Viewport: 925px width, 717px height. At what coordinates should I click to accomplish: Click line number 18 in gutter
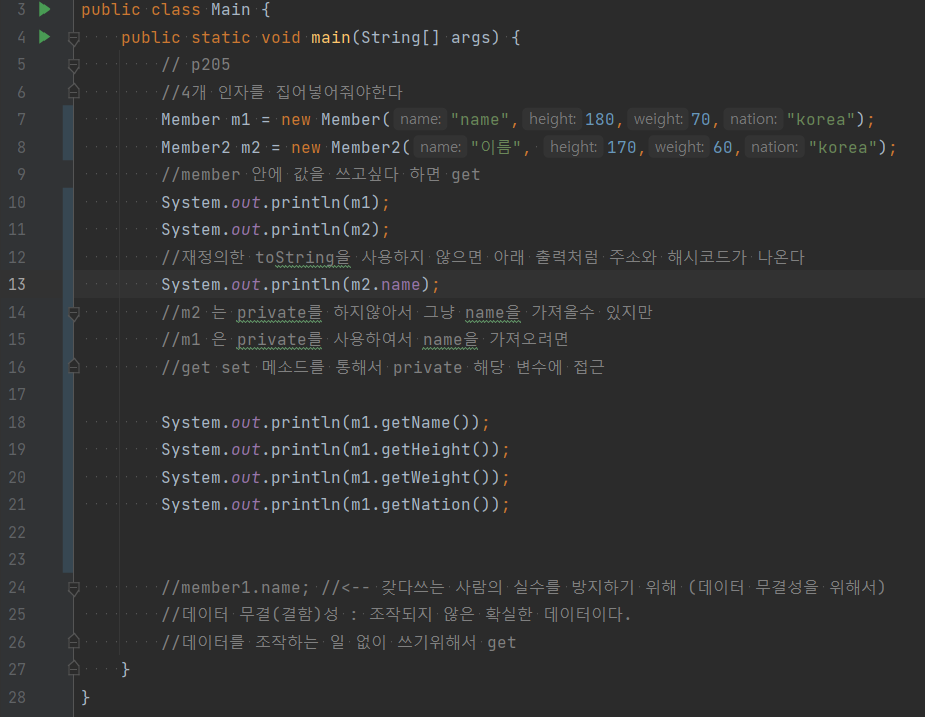coord(17,422)
